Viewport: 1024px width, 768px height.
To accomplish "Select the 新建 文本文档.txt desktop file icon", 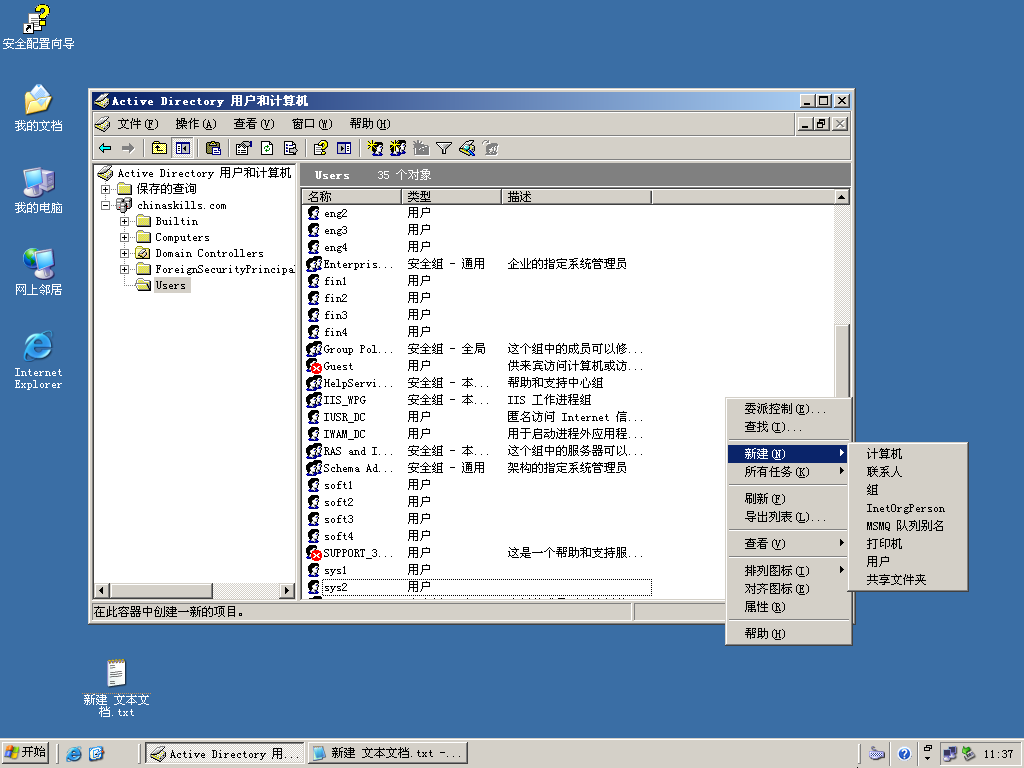I will (116, 688).
